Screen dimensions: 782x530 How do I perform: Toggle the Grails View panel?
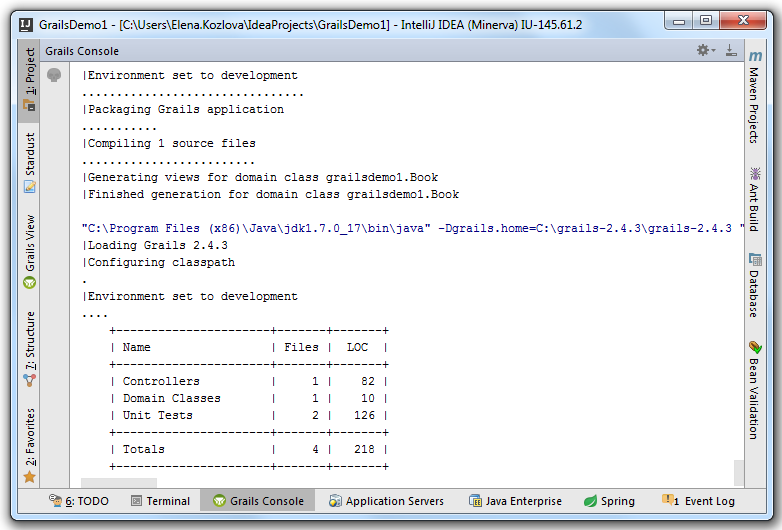click(29, 252)
